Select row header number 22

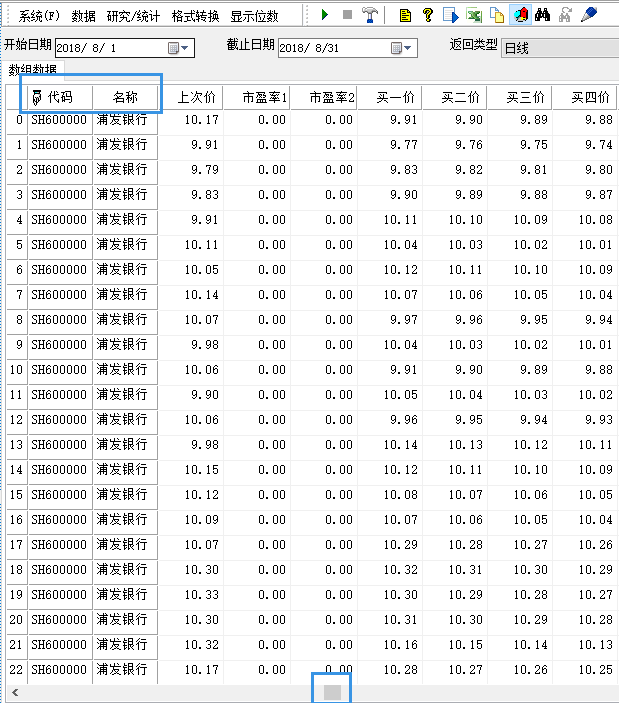[x=17, y=670]
